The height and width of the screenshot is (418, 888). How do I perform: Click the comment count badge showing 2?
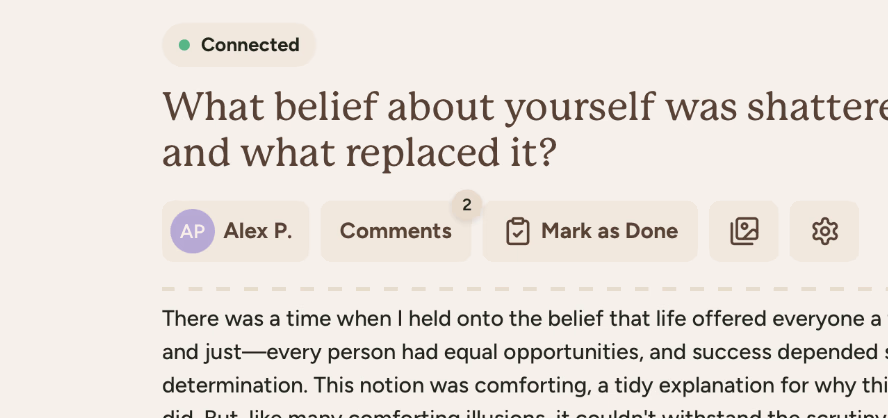coord(466,204)
